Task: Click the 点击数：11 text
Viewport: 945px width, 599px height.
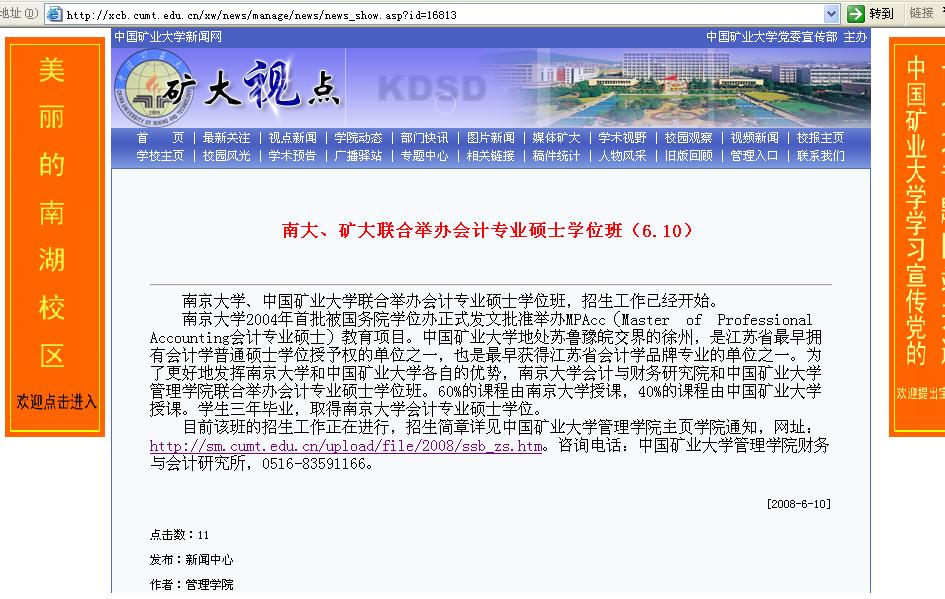Action: pos(179,535)
